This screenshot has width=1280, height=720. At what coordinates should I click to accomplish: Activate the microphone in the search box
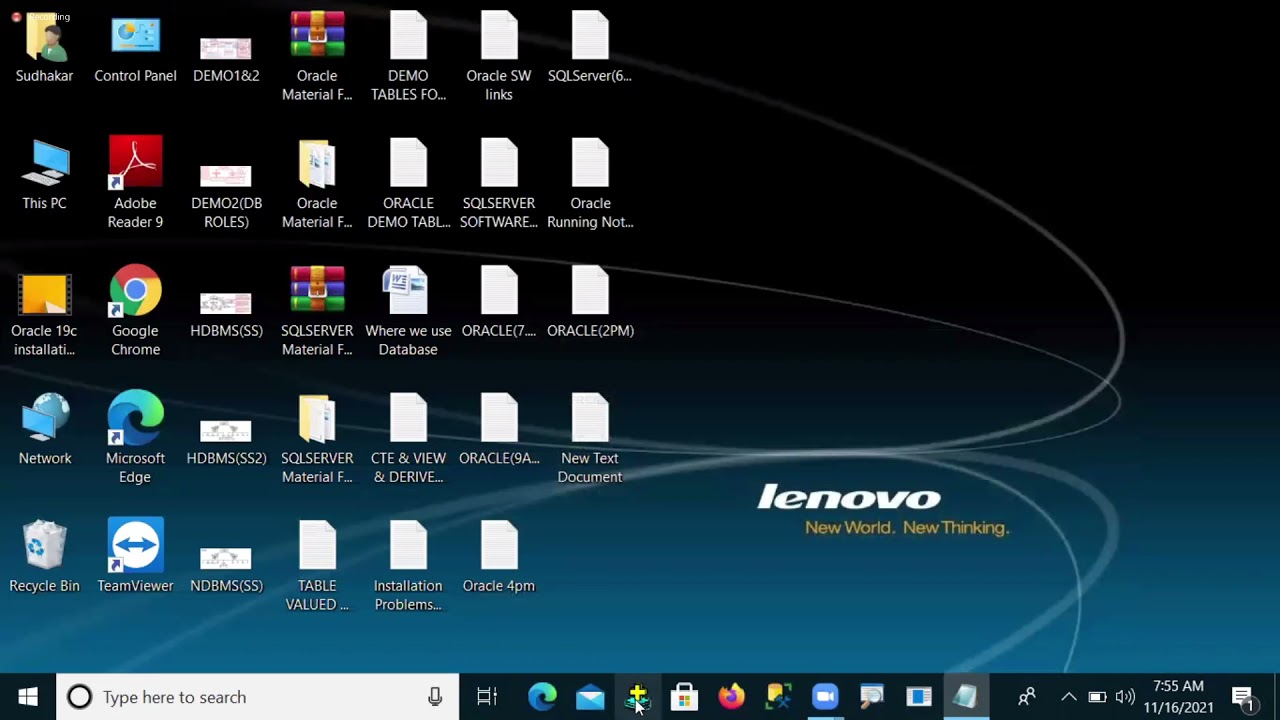pyautogui.click(x=435, y=697)
